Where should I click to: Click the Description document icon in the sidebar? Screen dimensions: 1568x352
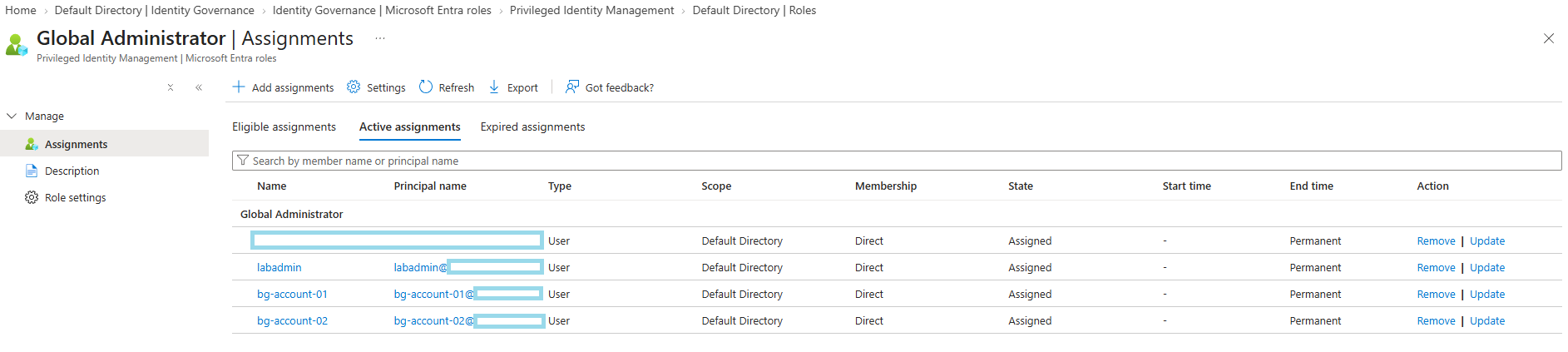pyautogui.click(x=32, y=171)
